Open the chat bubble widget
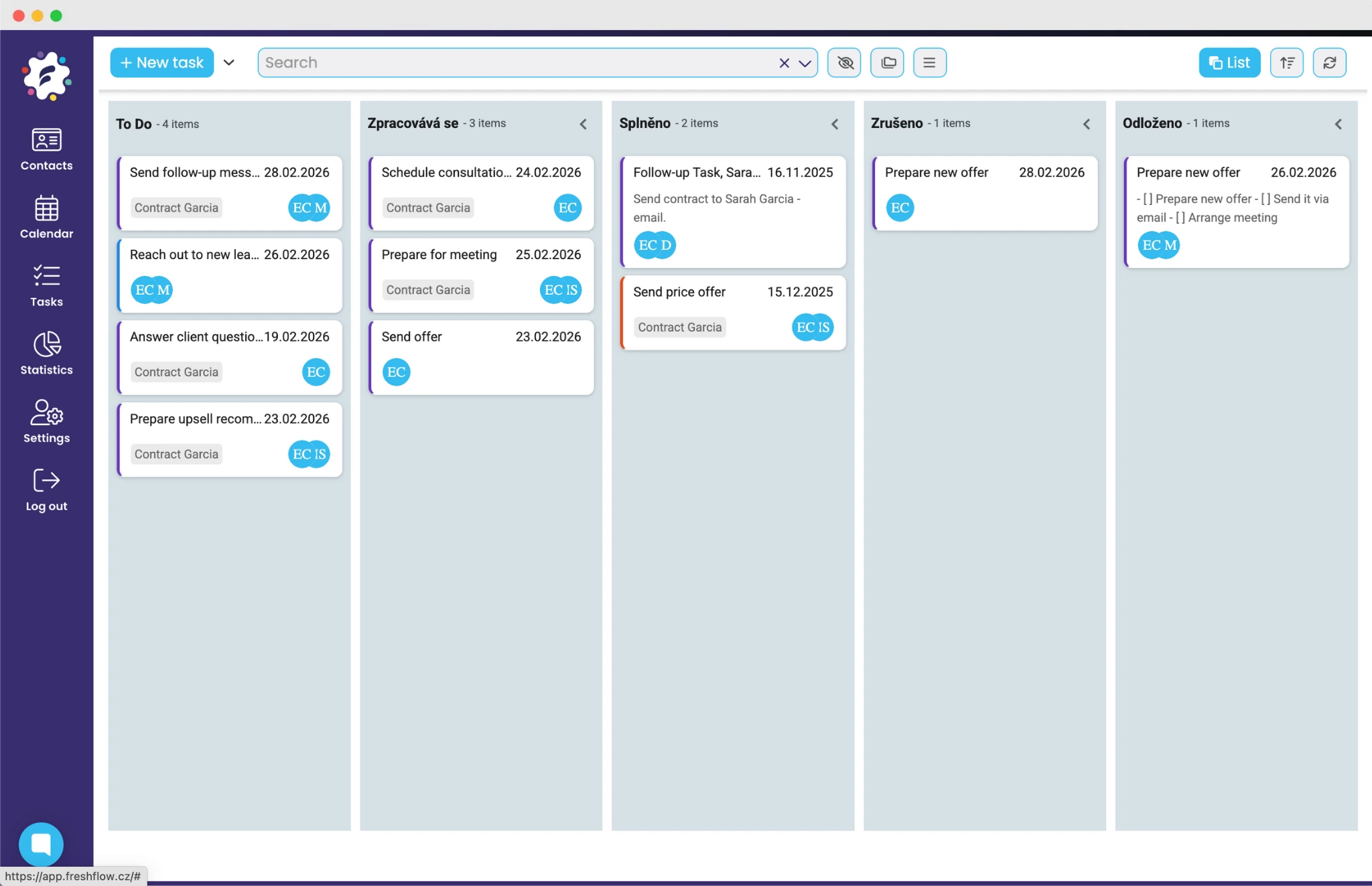Screen dimensions: 1372x886 click(x=41, y=844)
